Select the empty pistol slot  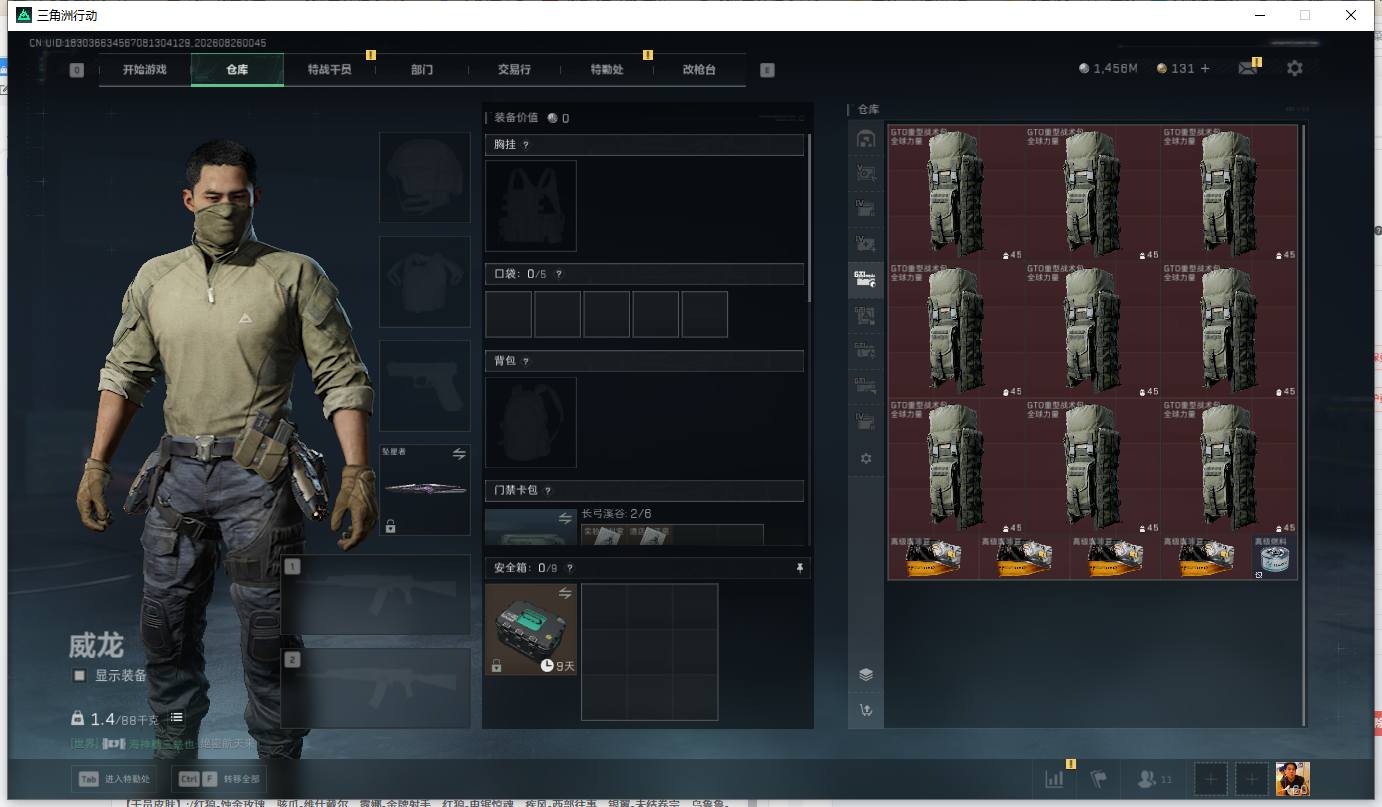(425, 385)
